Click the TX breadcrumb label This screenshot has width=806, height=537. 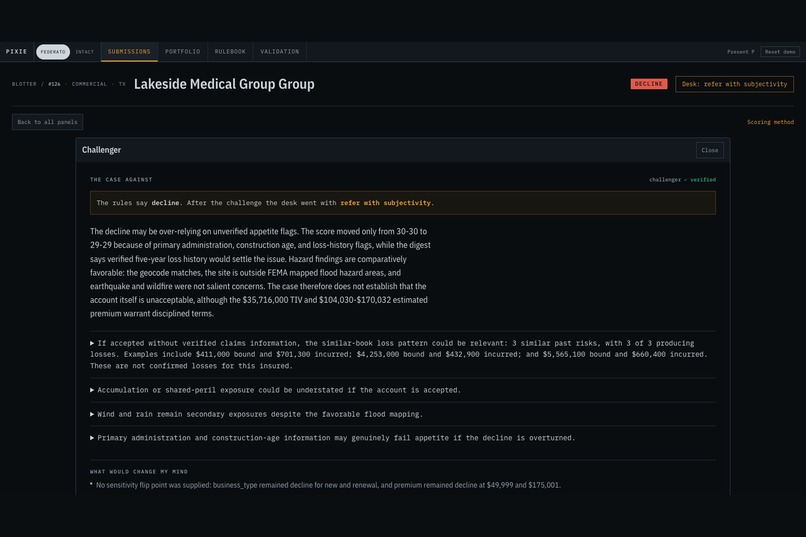click(122, 84)
